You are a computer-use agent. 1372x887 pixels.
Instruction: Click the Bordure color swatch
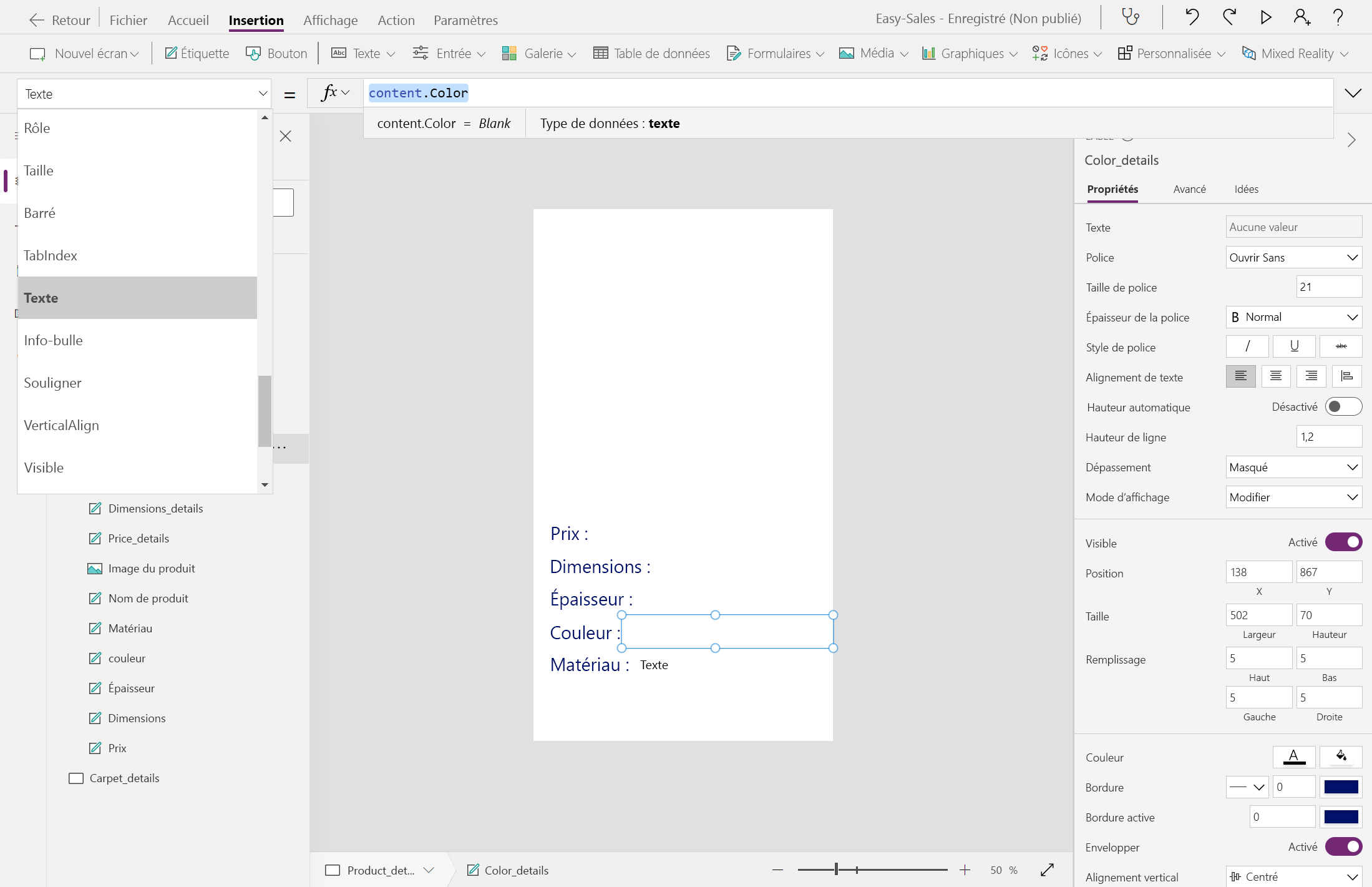tap(1341, 787)
